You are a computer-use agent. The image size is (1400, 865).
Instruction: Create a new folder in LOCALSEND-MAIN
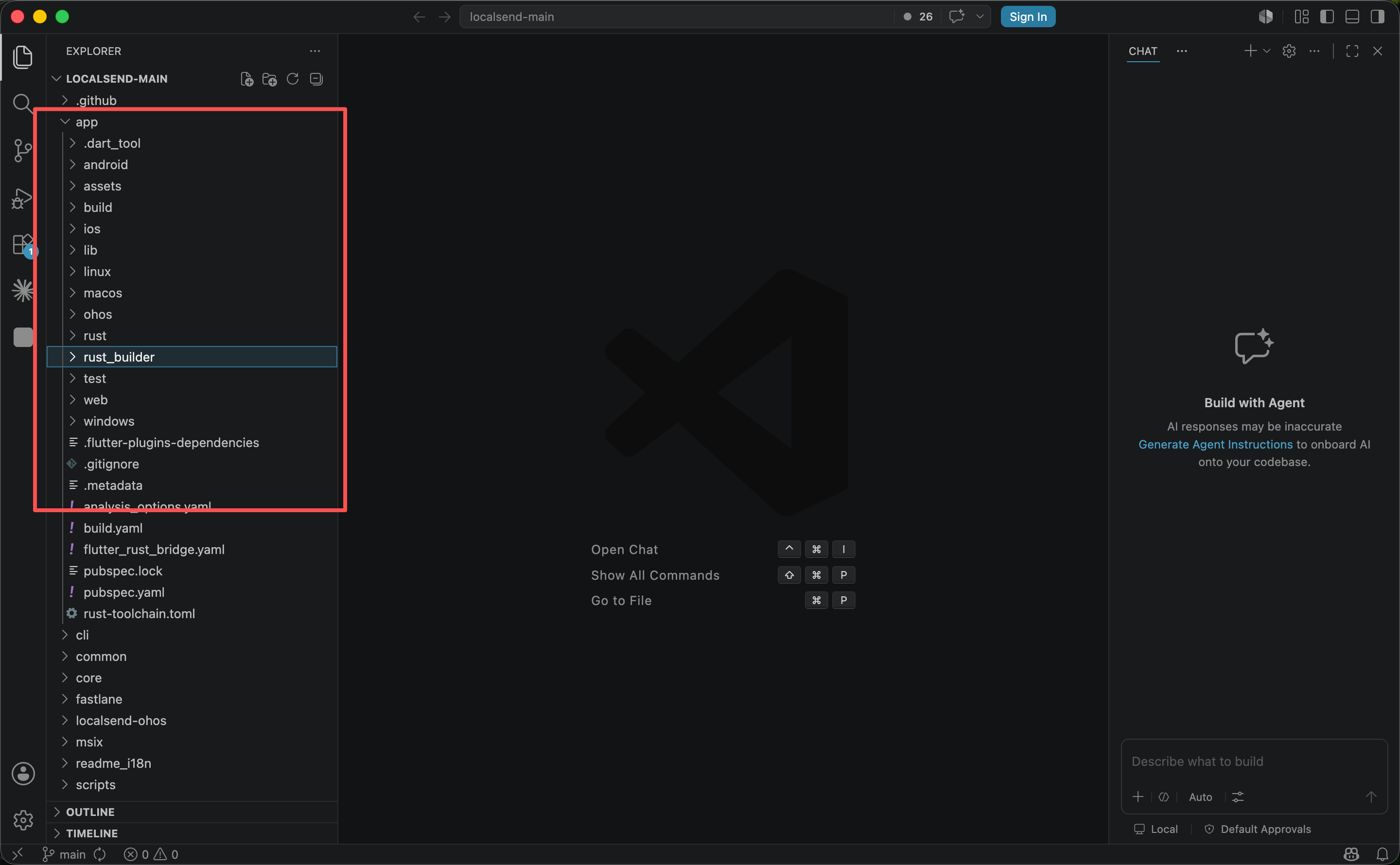269,79
